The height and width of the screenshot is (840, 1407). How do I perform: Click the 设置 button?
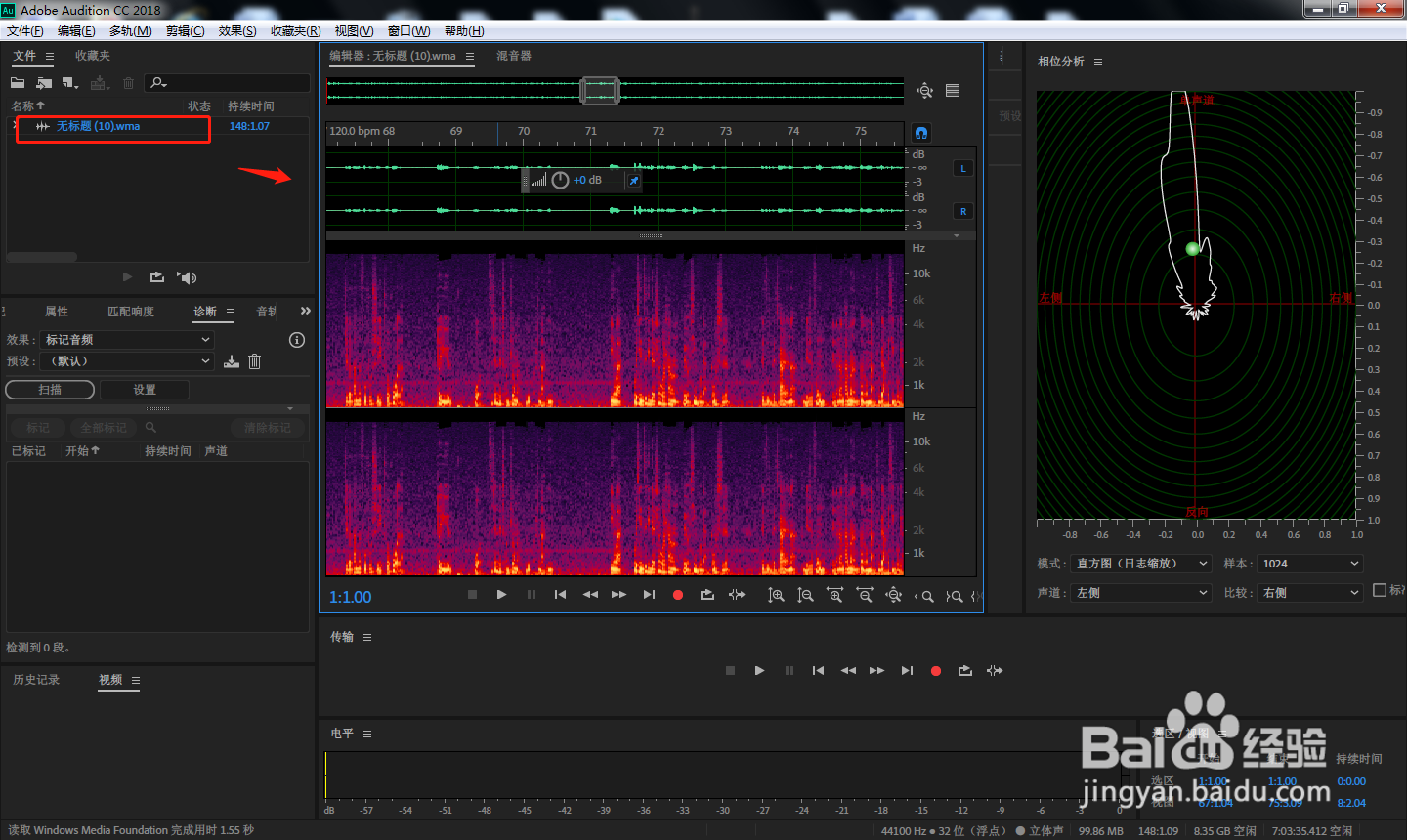pos(145,390)
